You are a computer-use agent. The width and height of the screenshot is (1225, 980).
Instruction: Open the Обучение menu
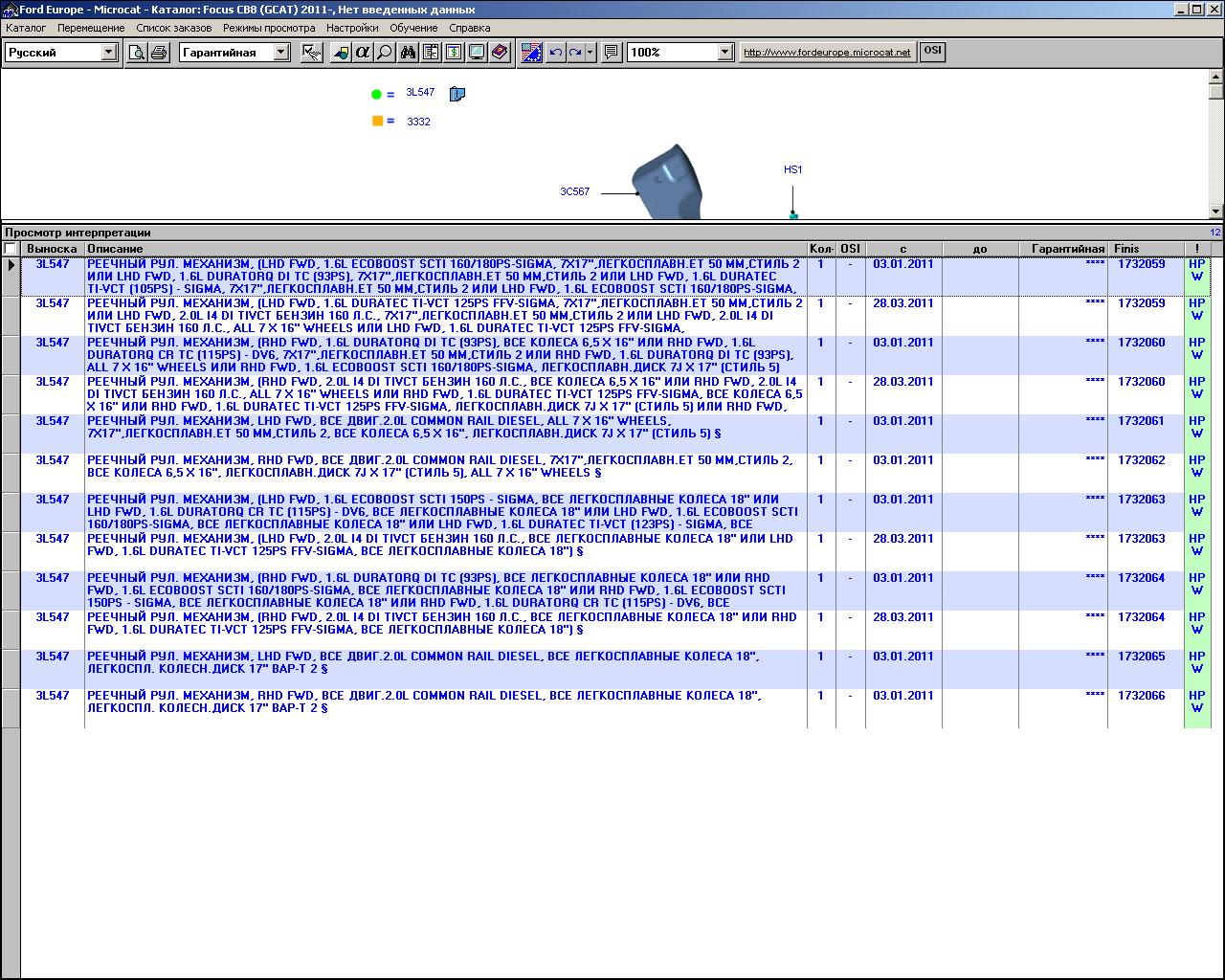[413, 28]
